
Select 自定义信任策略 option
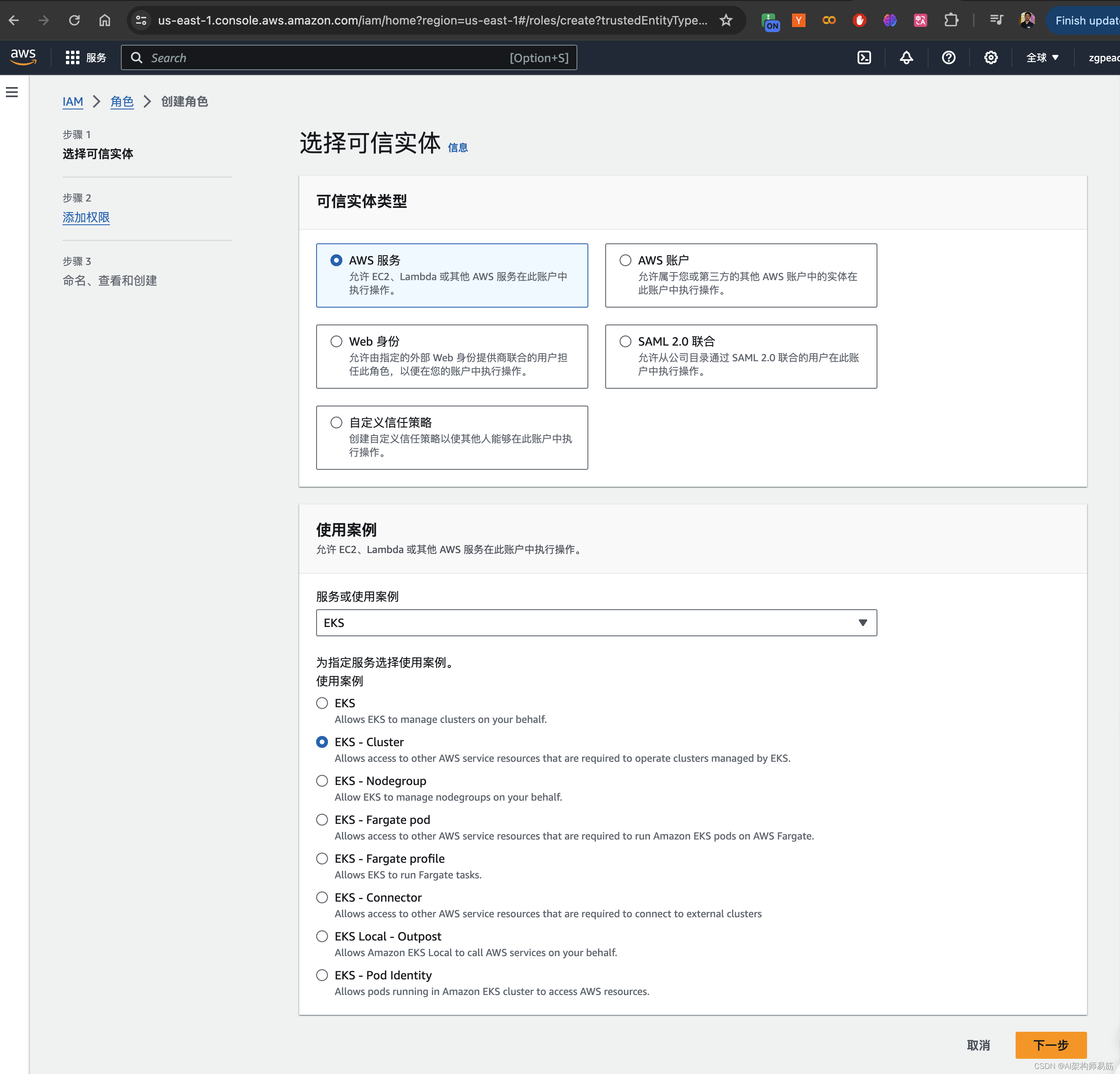point(452,438)
